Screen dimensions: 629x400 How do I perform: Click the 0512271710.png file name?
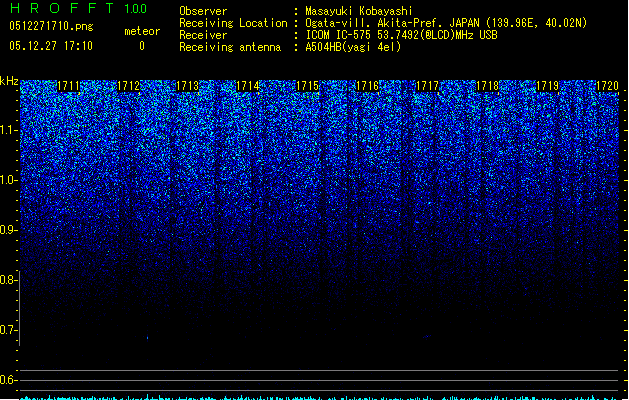(x=51, y=26)
